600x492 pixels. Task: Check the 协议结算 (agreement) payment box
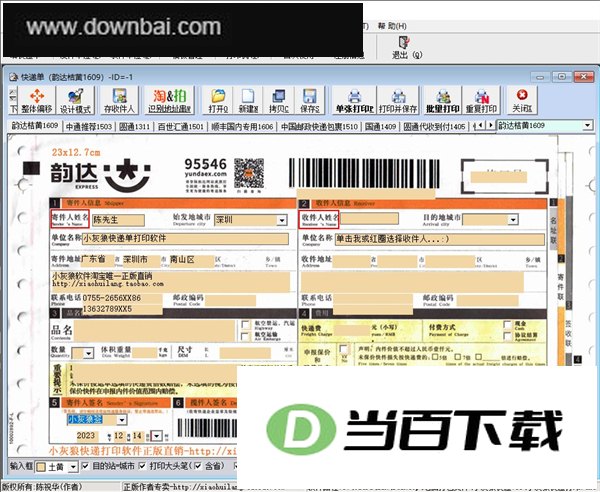pyautogui.click(x=507, y=336)
